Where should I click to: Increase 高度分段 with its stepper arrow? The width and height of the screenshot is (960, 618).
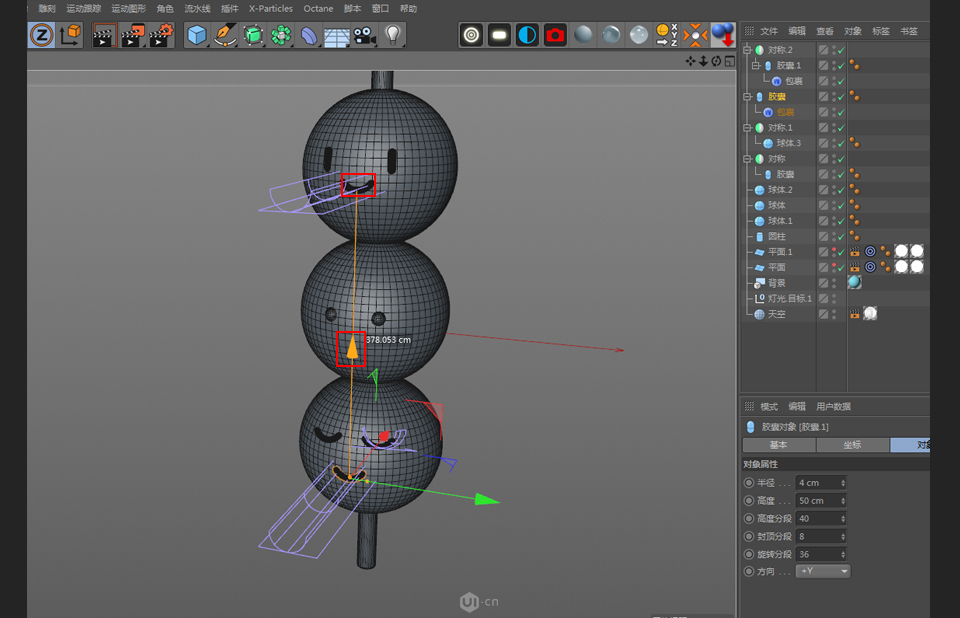pos(843,515)
